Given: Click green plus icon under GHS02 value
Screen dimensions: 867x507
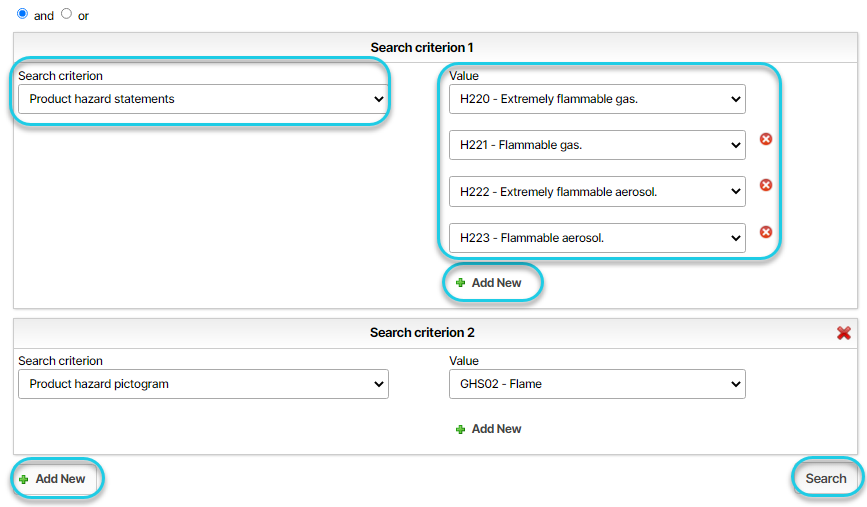Looking at the screenshot, I should tap(461, 430).
